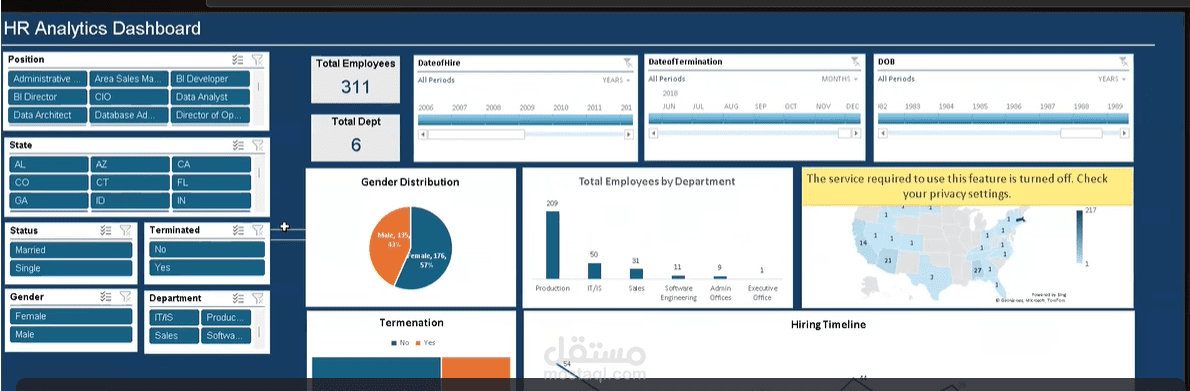Filter State slicer by GA
Image resolution: width=1190 pixels, height=391 pixels.
pyautogui.click(x=48, y=201)
